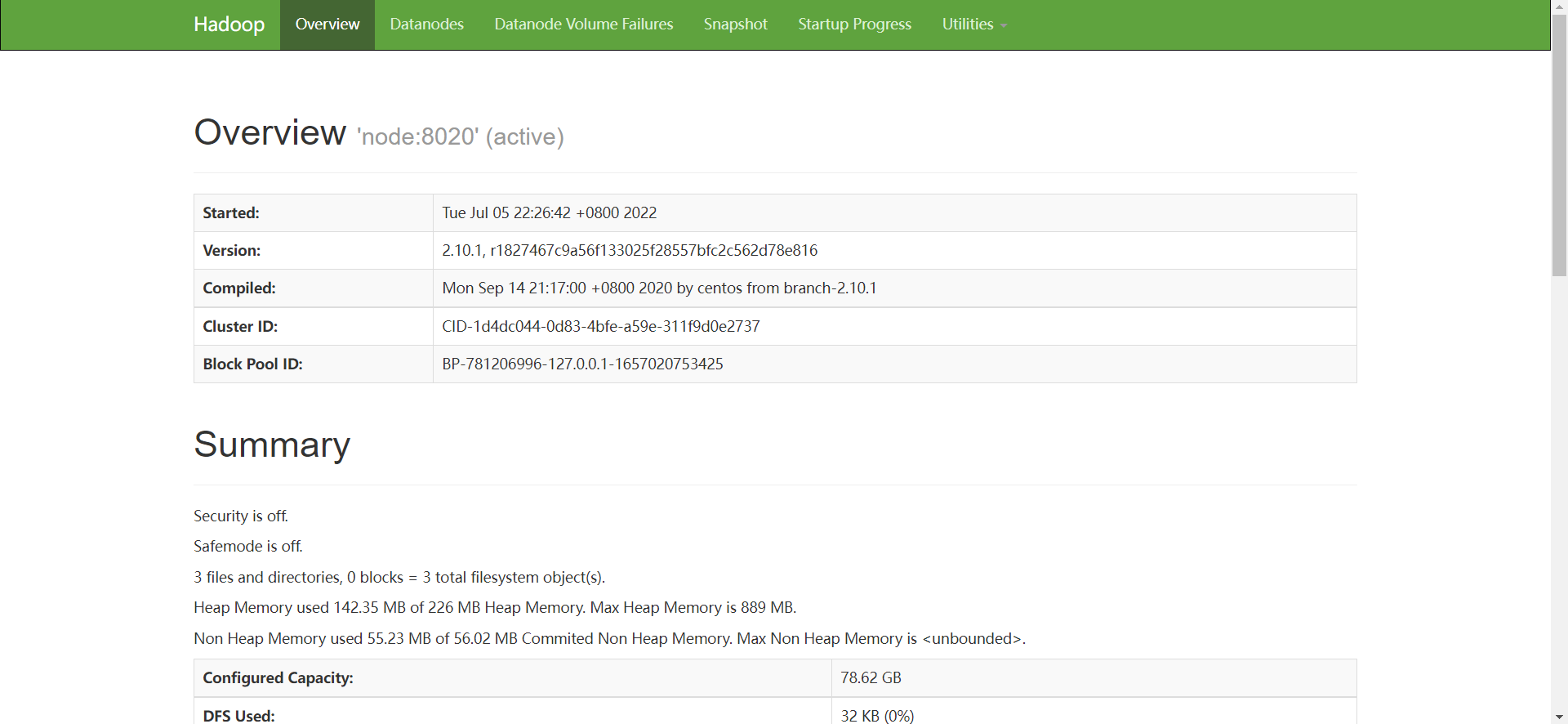Select the Cluster ID value
Viewport: 1568px width, 724px height.
coord(601,327)
